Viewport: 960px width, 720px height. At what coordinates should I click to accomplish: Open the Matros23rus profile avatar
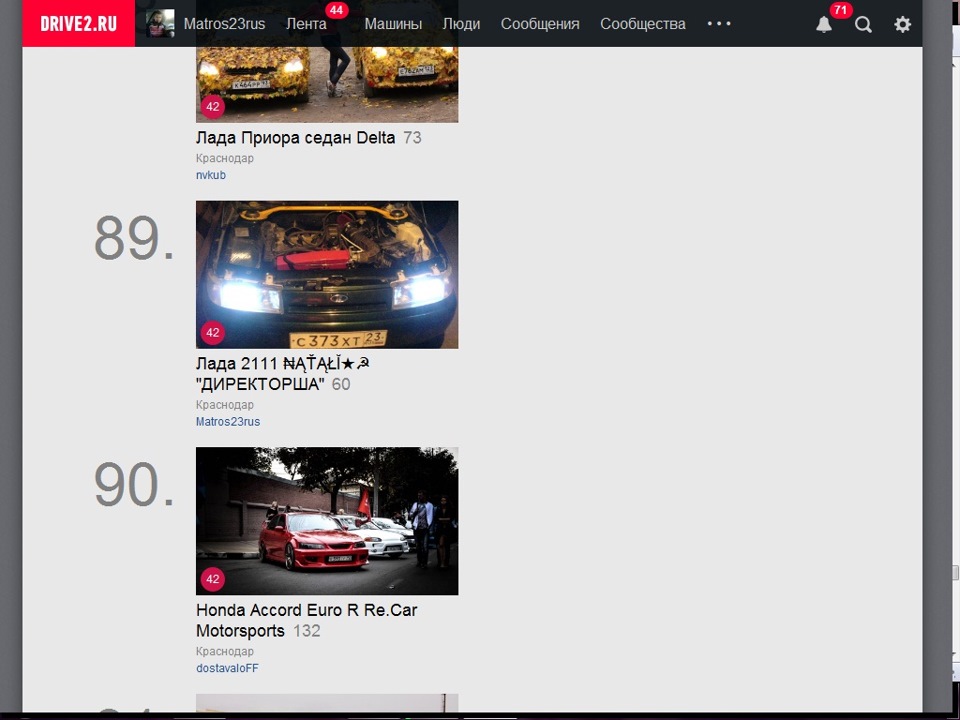[160, 23]
